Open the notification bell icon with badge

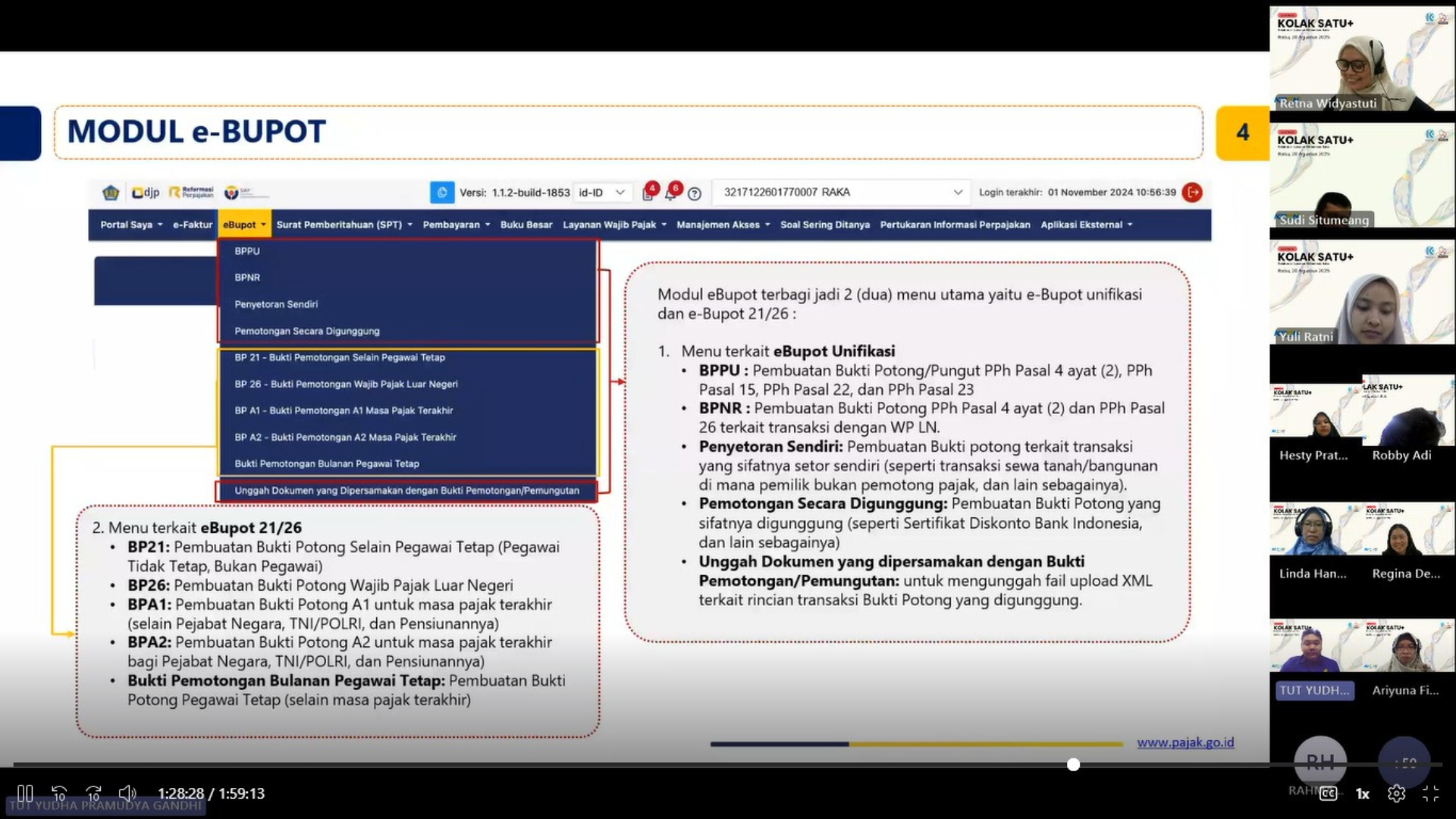[x=670, y=194]
